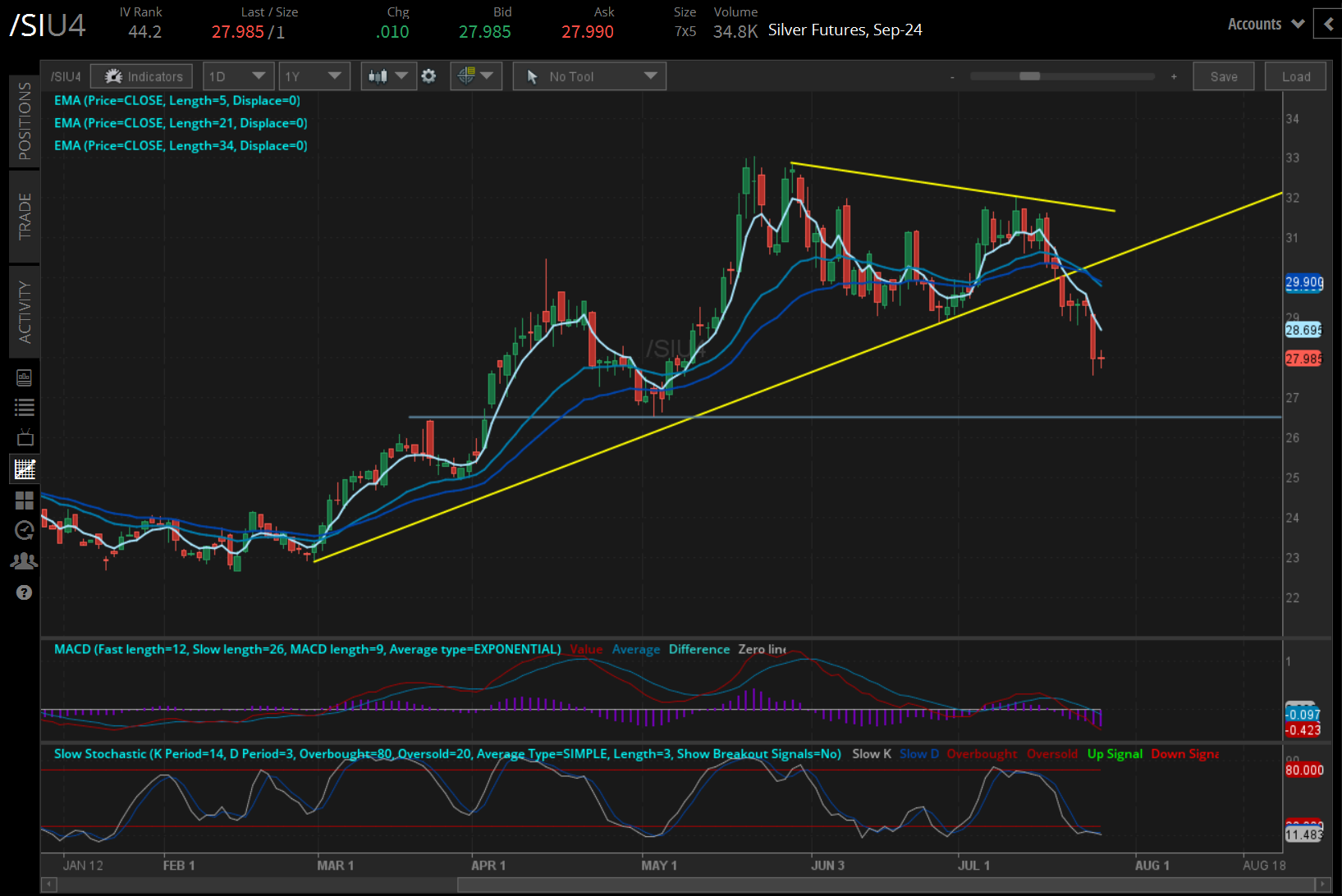1342x896 pixels.
Task: Open the crosshair cursor mode dropdown
Action: pos(476,76)
